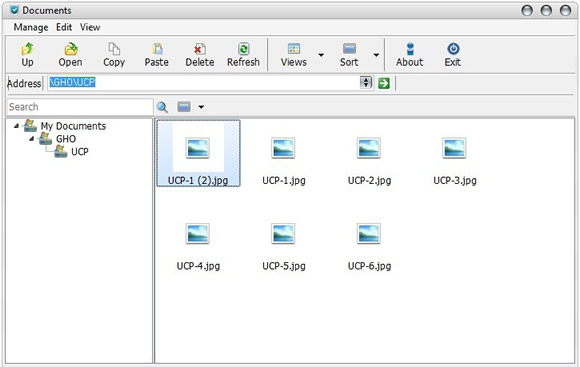Click the About toolbar icon
This screenshot has width=580, height=367.
click(x=410, y=48)
